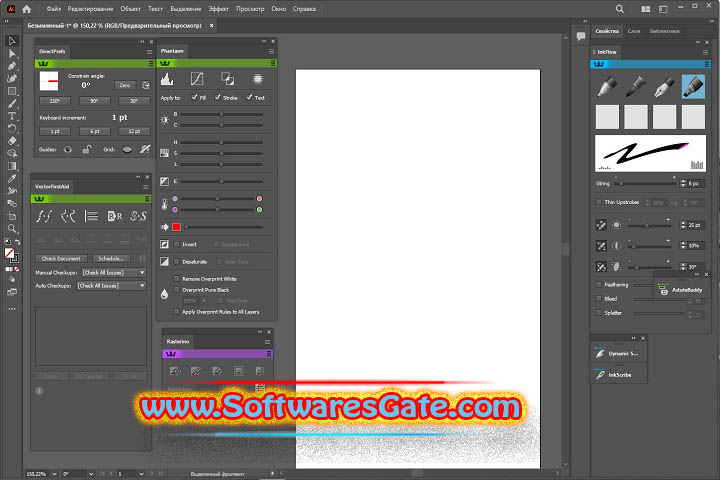This screenshot has height=480, width=720.
Task: Click Phantasm Halftone blur icon
Action: 258,79
